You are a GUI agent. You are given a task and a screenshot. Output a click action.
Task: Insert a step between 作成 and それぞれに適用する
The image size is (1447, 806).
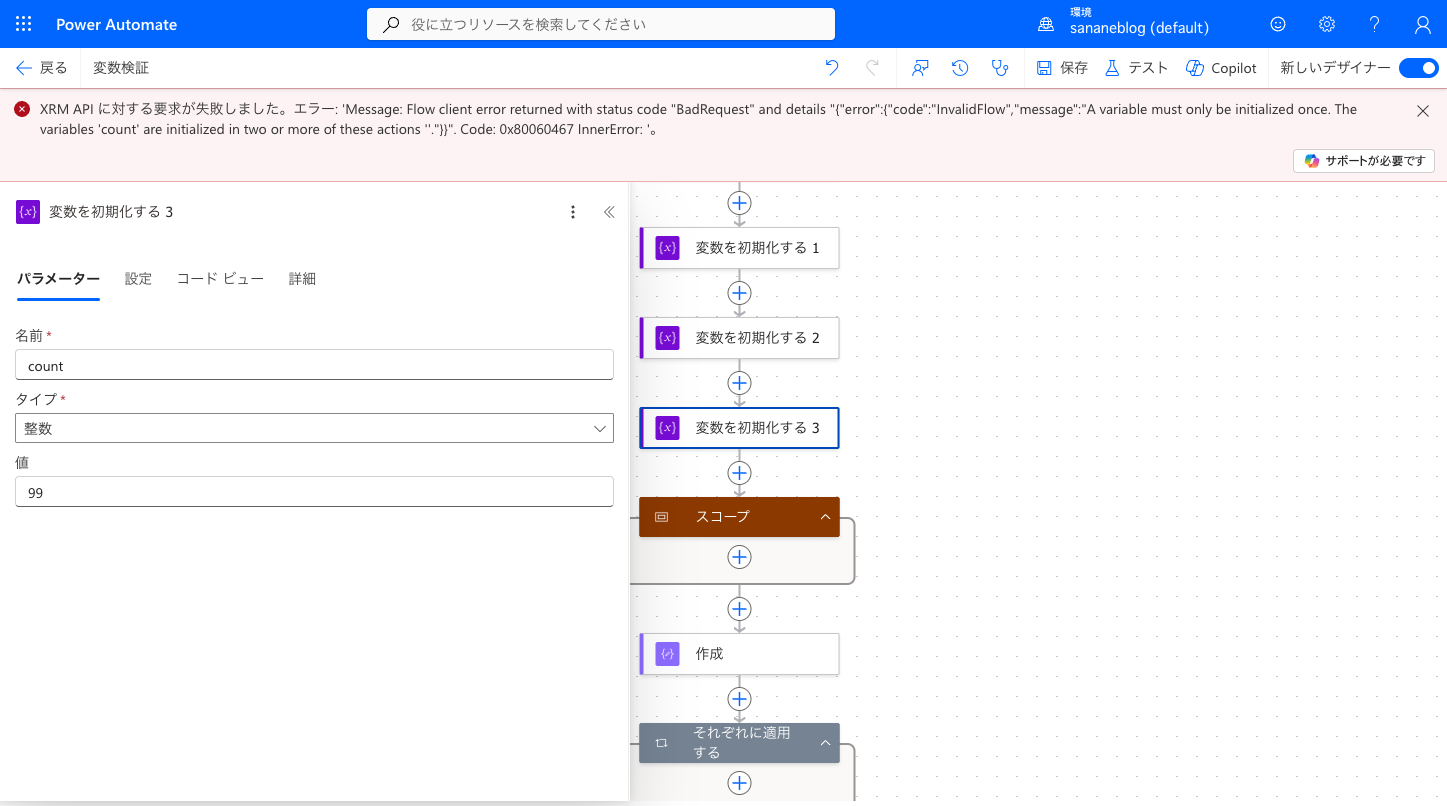(x=739, y=699)
